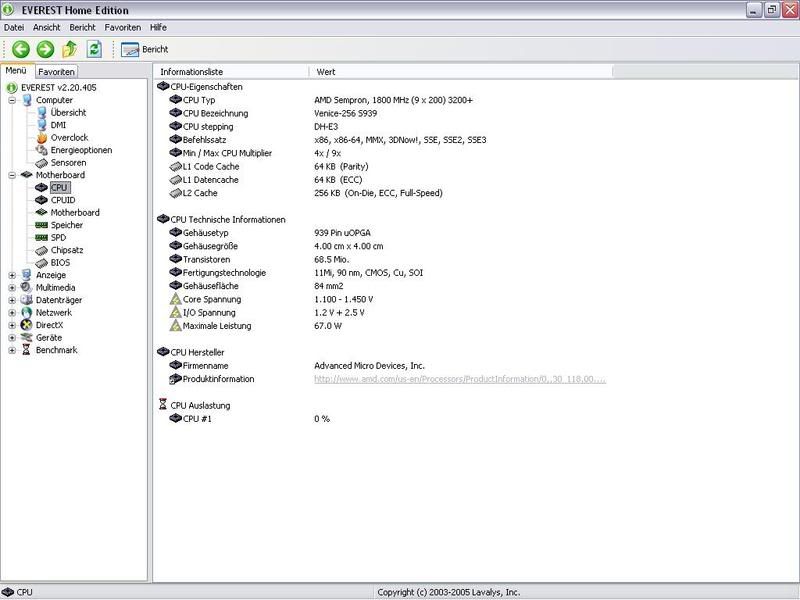Expand the Netzwerk tree node
This screenshot has height=600, width=800.
click(x=12, y=313)
